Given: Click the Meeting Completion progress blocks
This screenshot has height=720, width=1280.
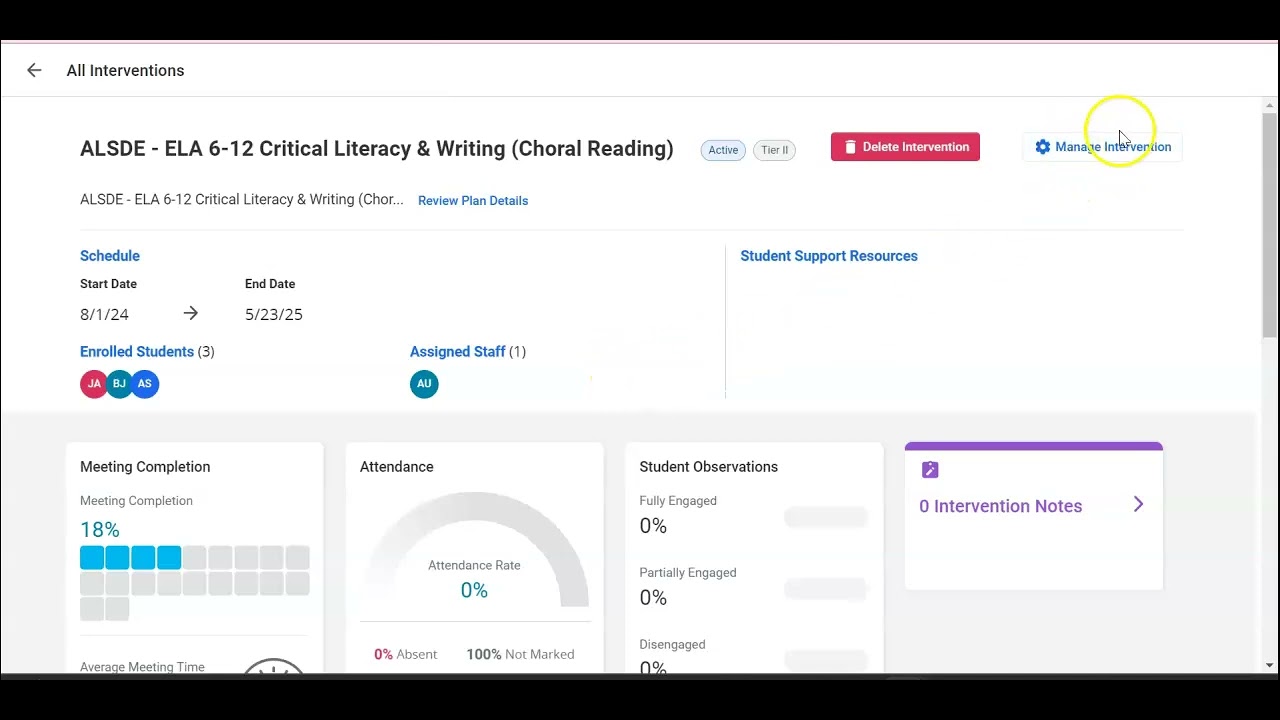Looking at the screenshot, I should point(194,583).
